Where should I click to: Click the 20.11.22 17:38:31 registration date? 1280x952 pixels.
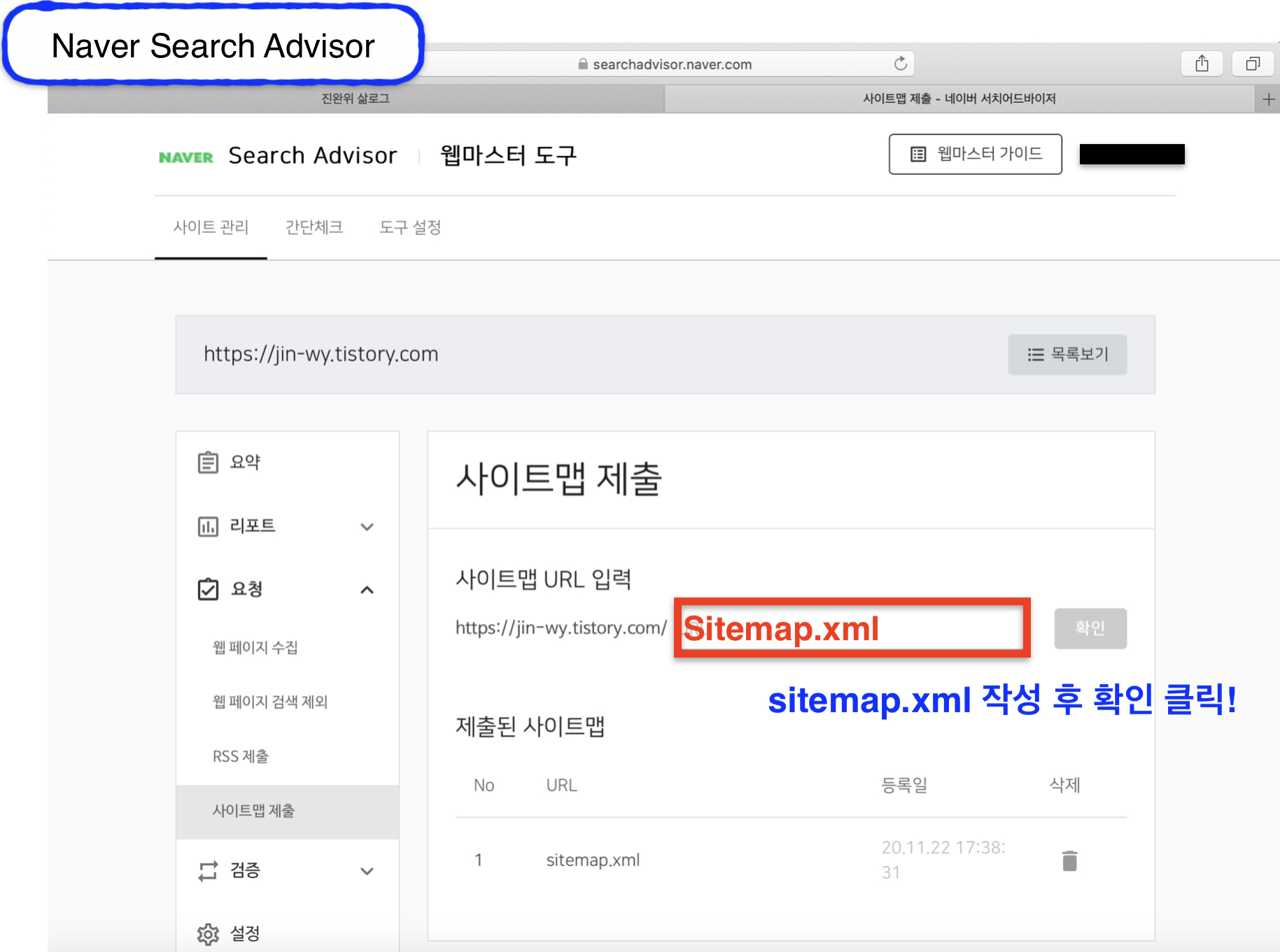pos(943,860)
